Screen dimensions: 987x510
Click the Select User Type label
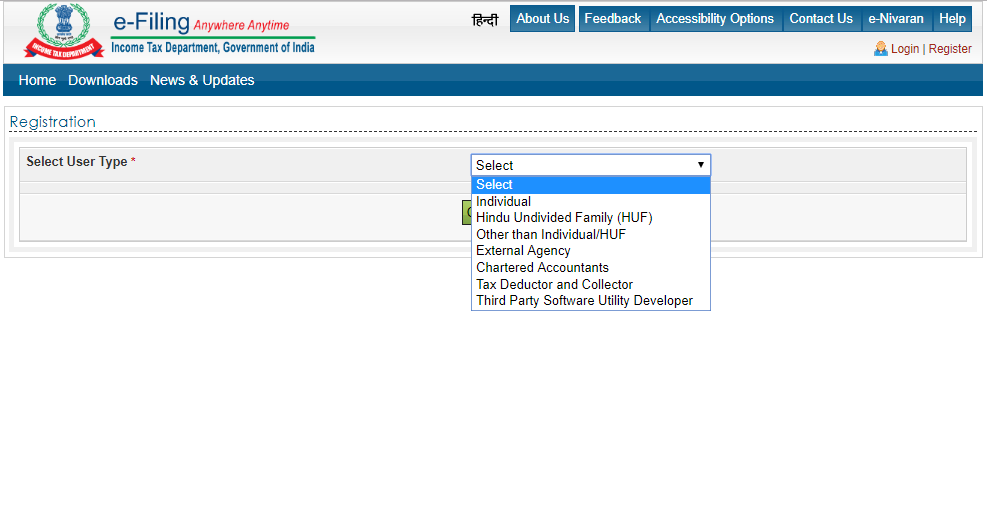click(x=77, y=162)
